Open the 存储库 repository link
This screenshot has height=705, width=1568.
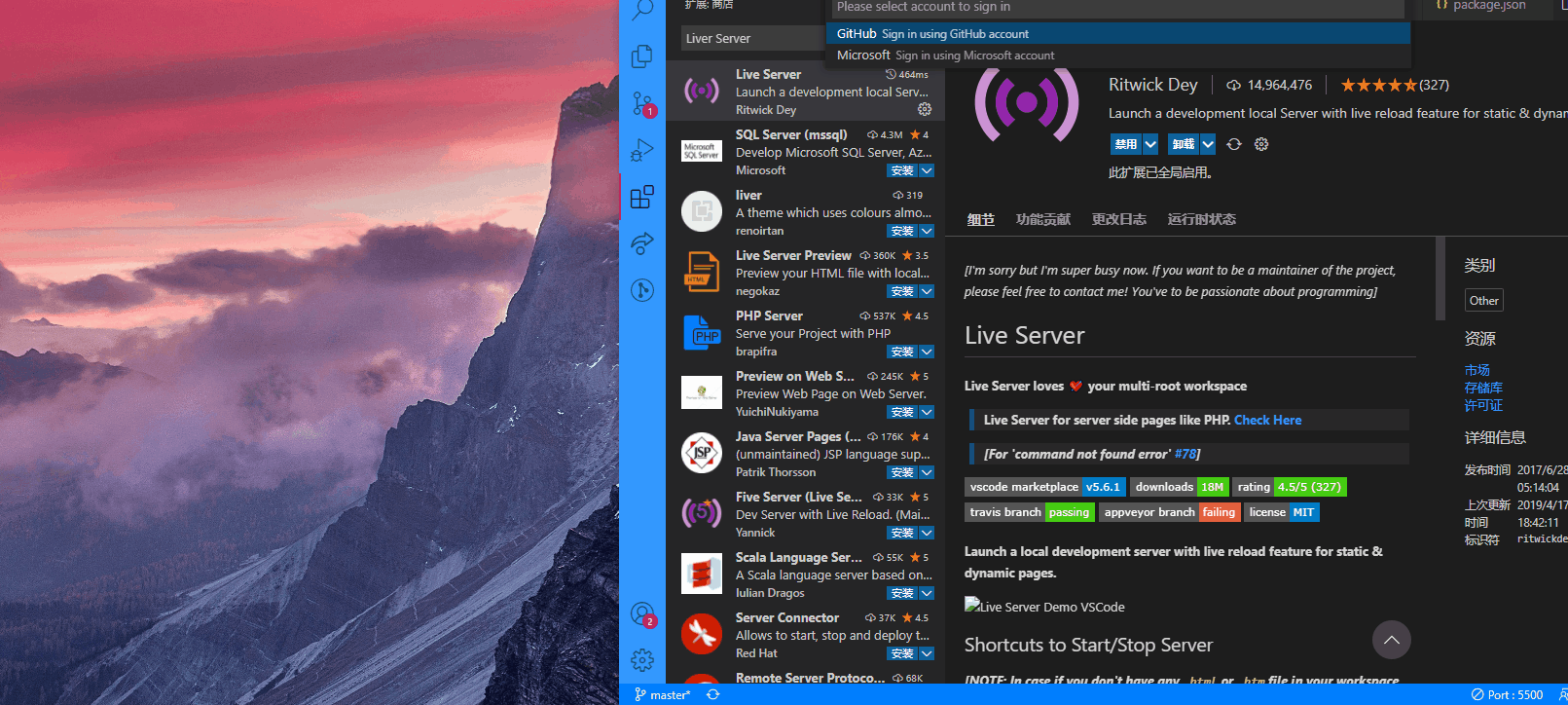pos(1483,388)
